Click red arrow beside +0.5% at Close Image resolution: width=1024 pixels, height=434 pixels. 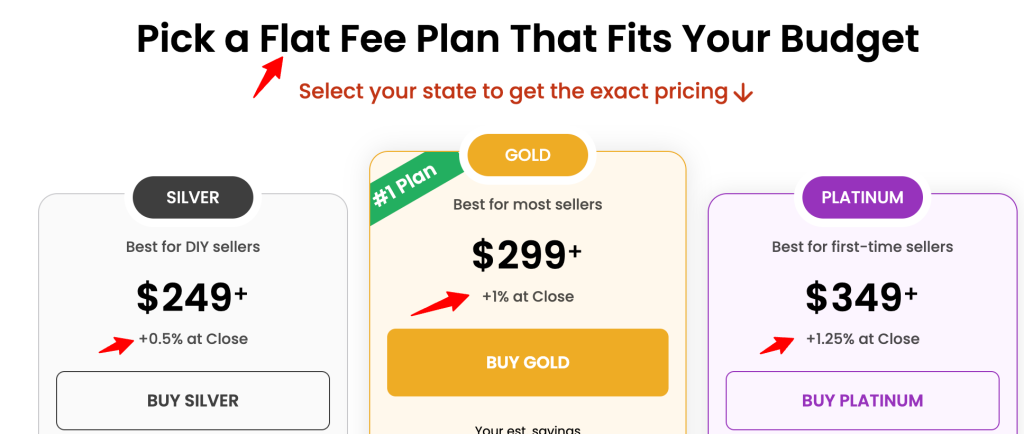[x=115, y=345]
